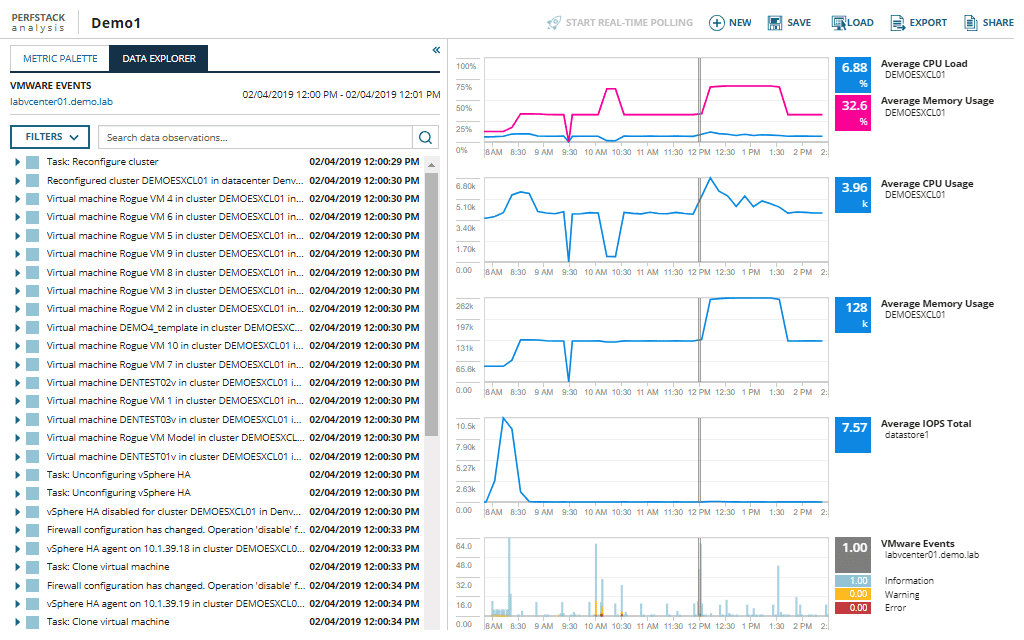Image resolution: width=1024 pixels, height=640 pixels.
Task: Click the Export icon
Action: [x=897, y=23]
